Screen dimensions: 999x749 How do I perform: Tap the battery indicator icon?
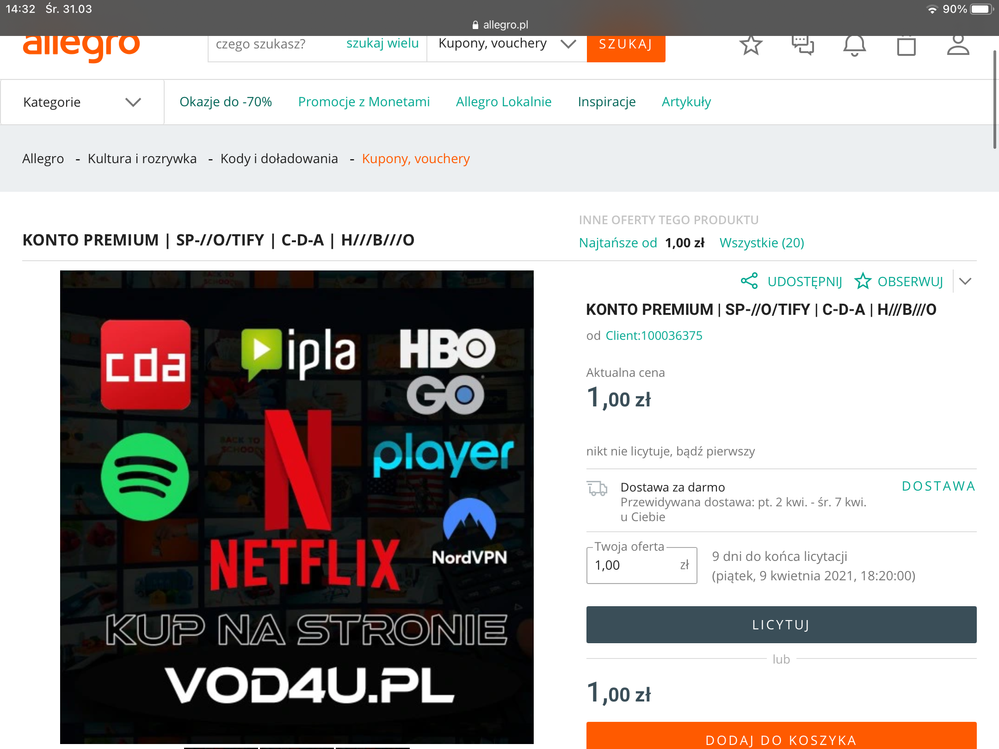pyautogui.click(x=982, y=9)
